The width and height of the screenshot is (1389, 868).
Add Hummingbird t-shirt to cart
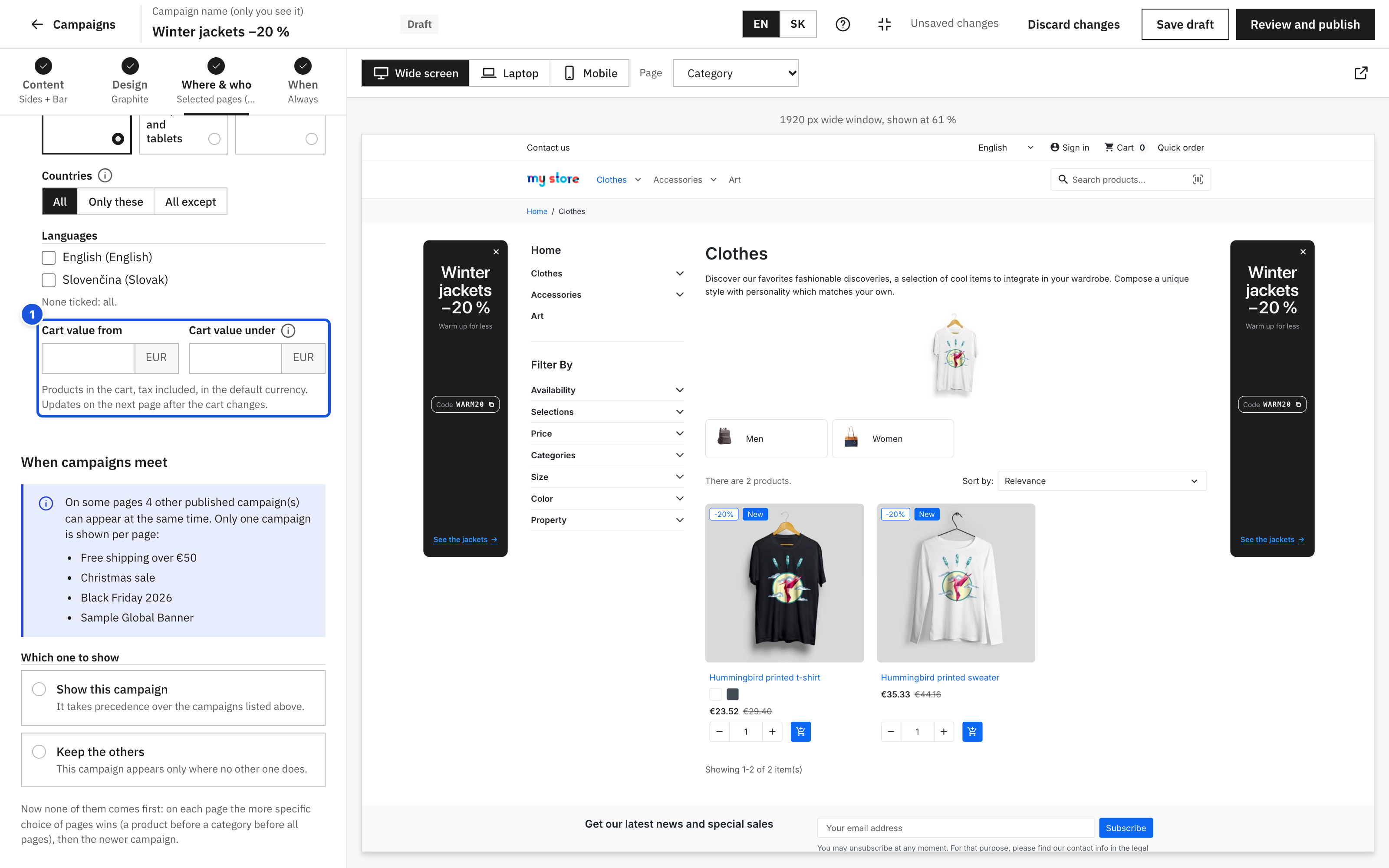click(x=801, y=731)
